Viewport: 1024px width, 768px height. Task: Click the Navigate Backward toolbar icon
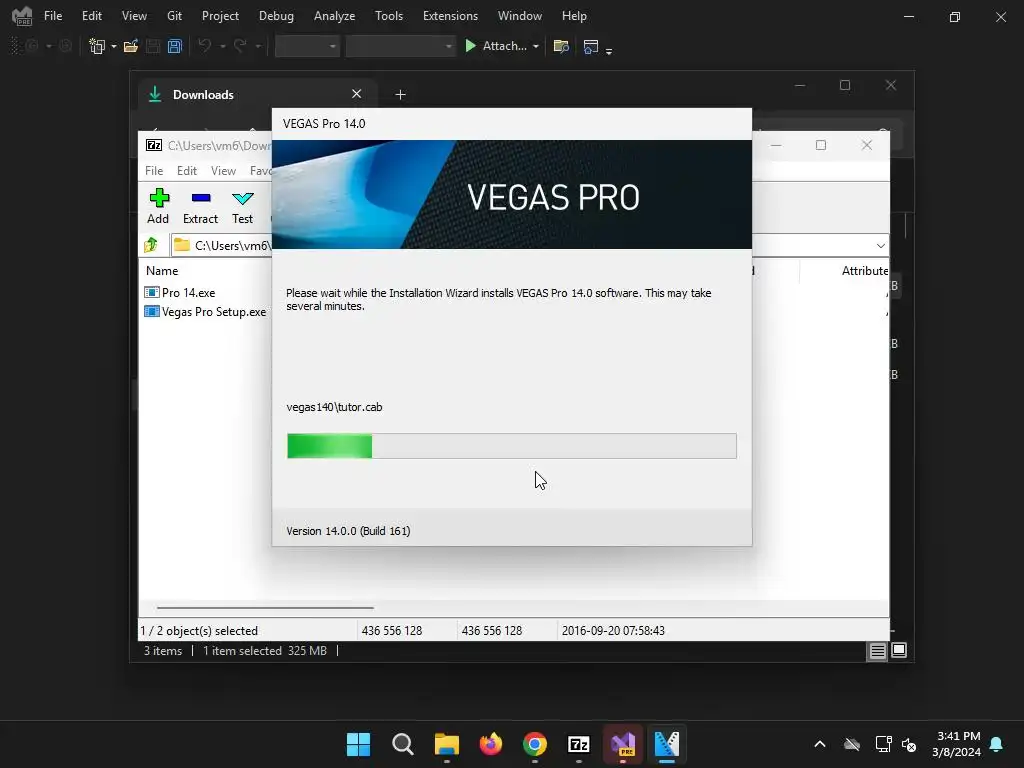click(31, 46)
